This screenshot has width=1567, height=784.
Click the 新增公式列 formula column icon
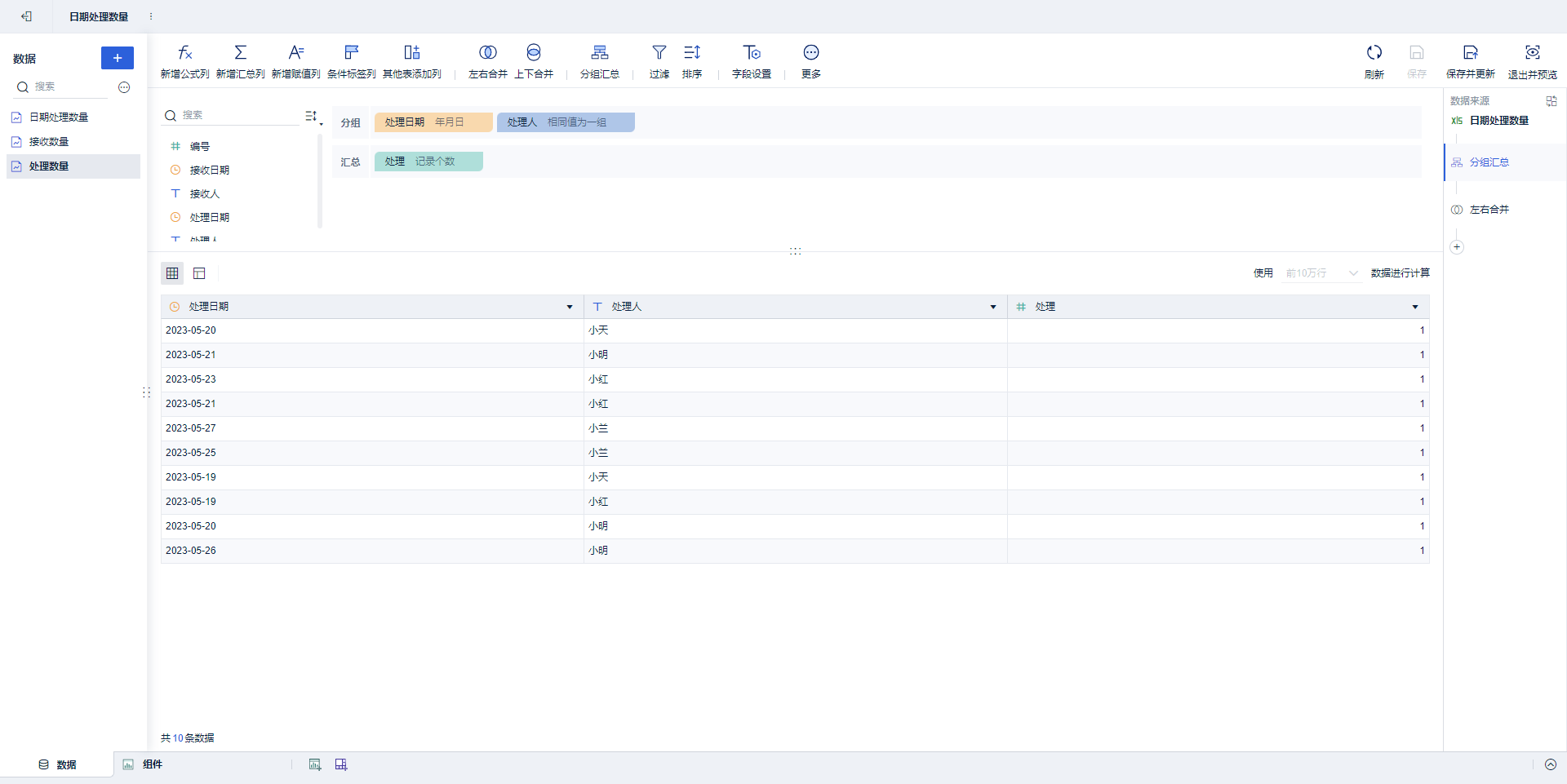(x=185, y=53)
